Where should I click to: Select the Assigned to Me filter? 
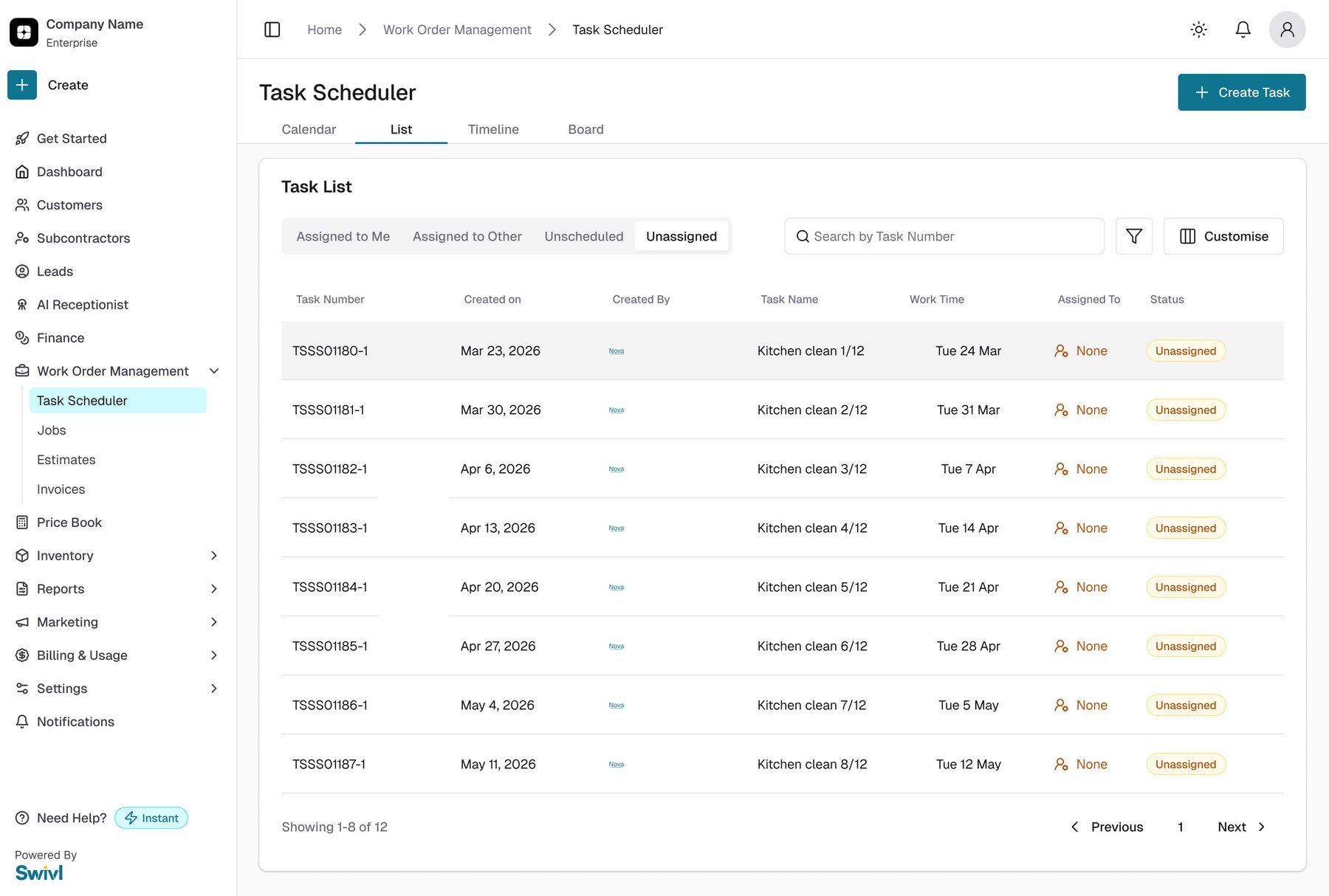343,236
